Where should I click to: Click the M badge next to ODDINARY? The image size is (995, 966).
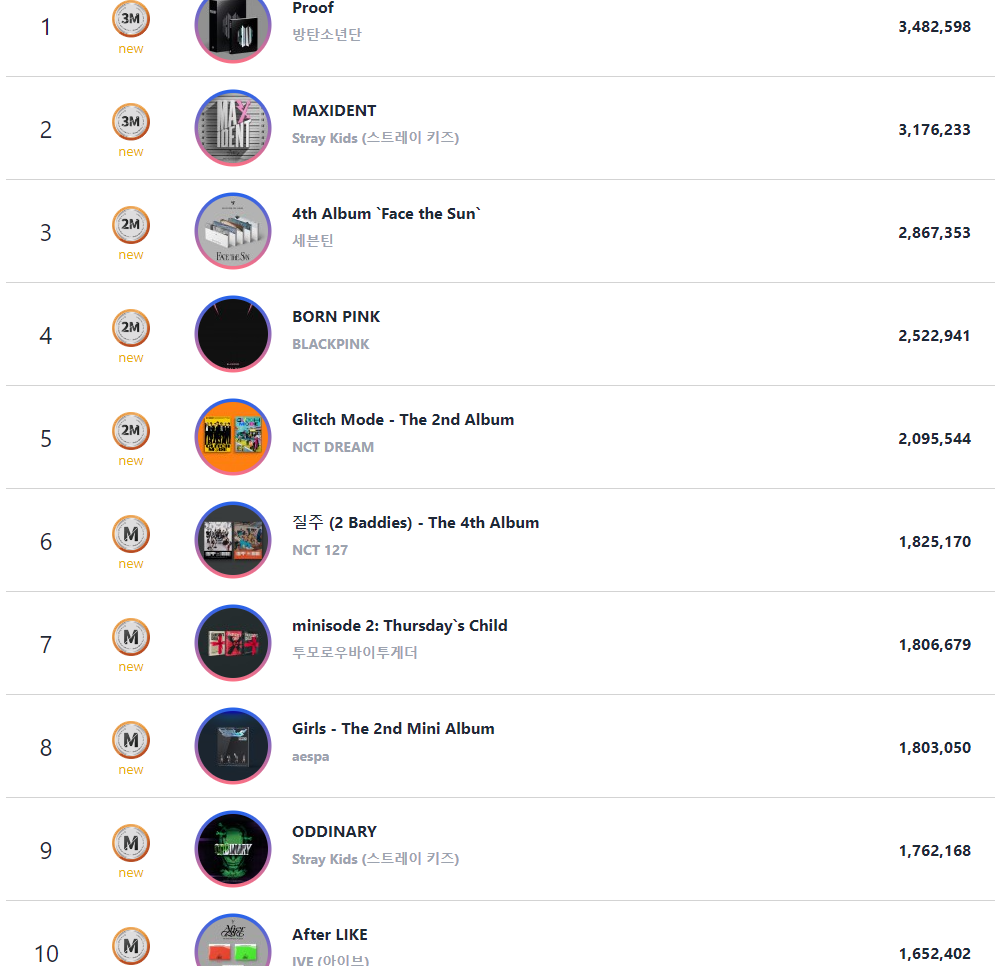click(131, 843)
